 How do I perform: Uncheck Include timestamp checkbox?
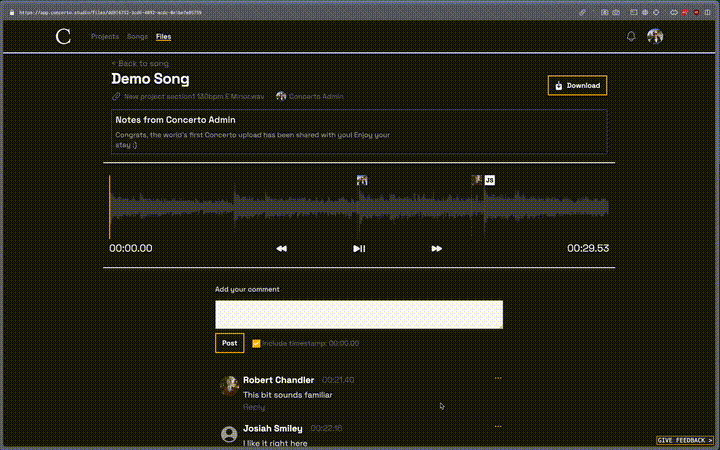[x=256, y=343]
